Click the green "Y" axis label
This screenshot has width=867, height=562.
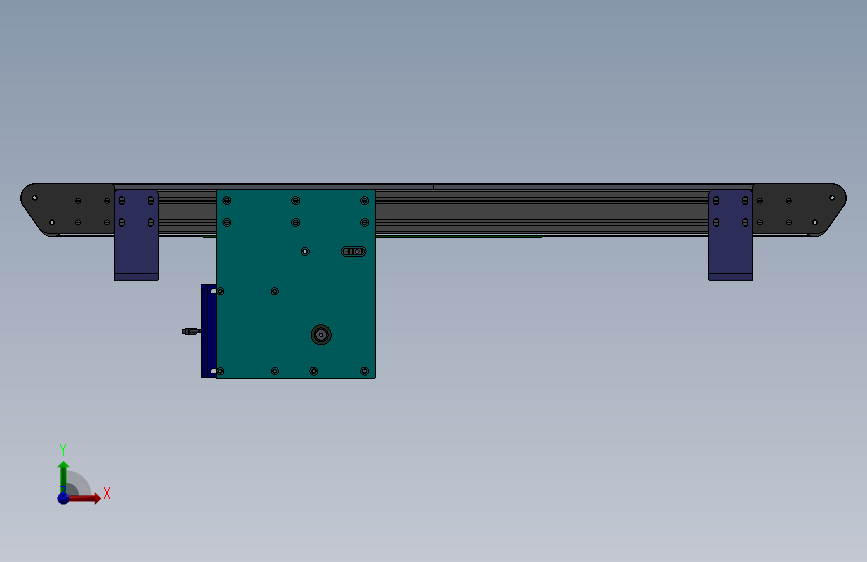pyautogui.click(x=63, y=450)
